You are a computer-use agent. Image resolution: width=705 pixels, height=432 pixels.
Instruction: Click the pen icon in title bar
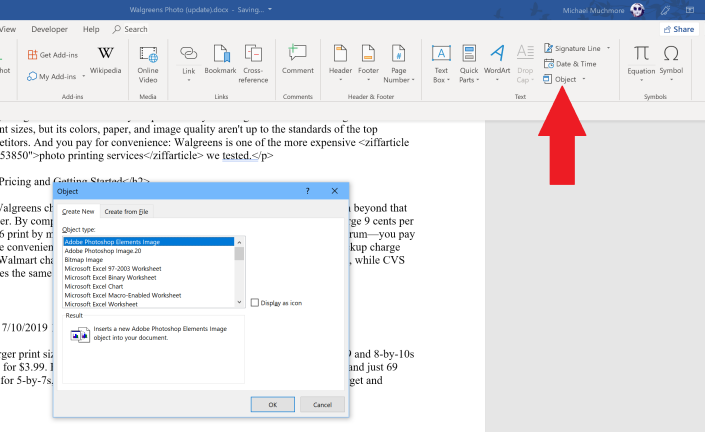click(665, 10)
